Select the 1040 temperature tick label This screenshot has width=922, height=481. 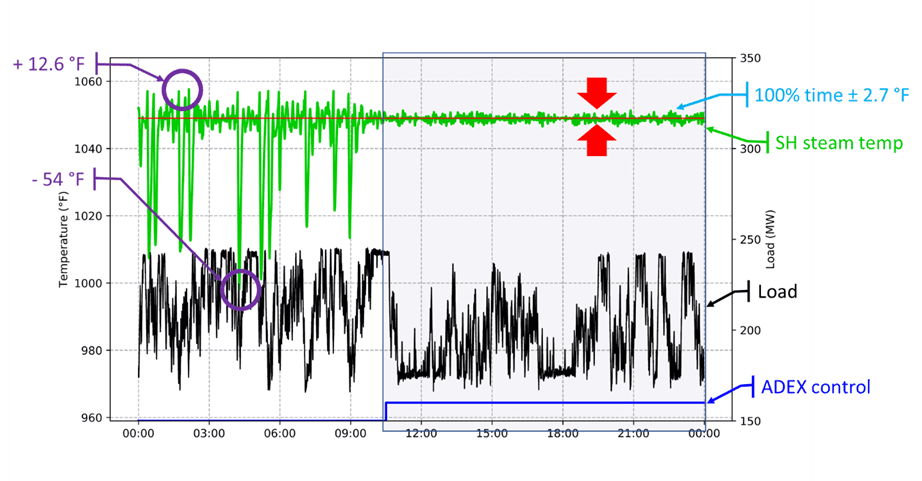[88, 149]
